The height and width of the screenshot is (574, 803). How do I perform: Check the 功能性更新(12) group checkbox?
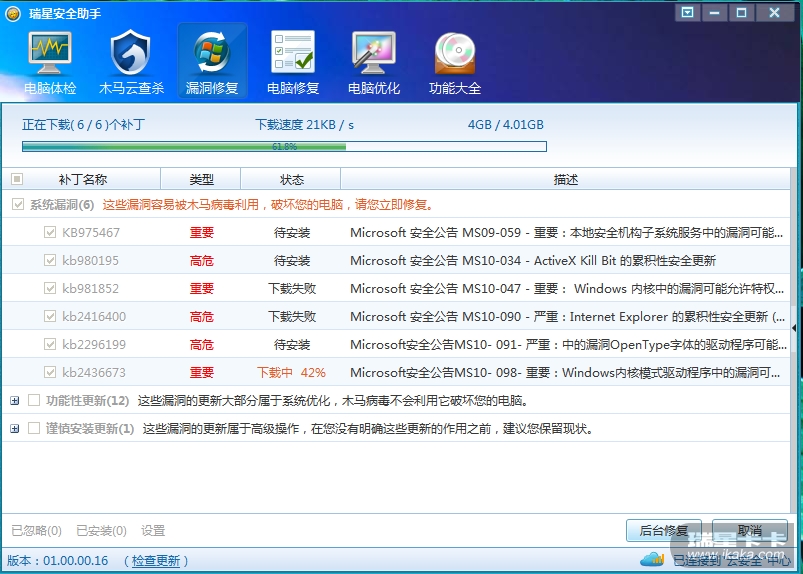coord(34,400)
